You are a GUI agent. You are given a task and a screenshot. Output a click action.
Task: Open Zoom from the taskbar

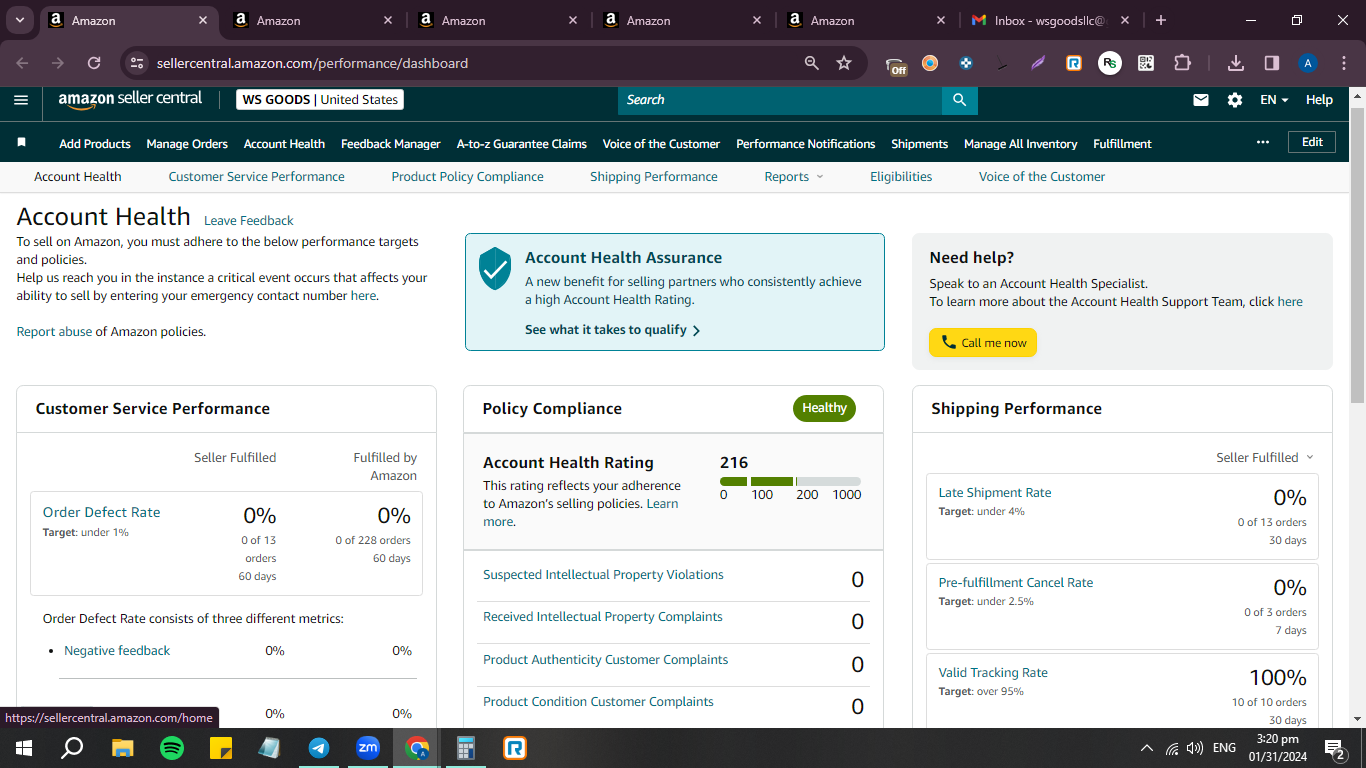point(368,748)
